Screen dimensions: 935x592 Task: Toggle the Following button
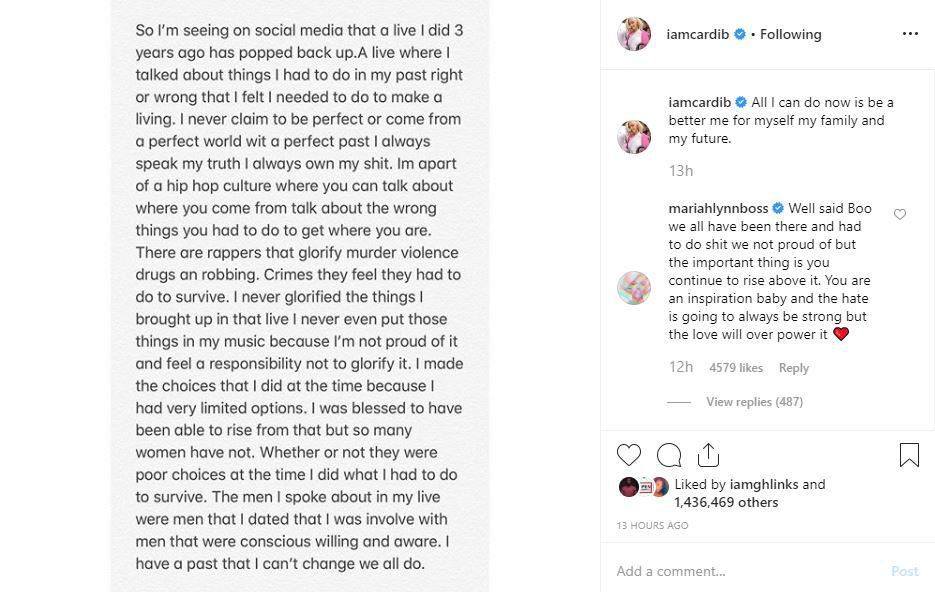(790, 34)
